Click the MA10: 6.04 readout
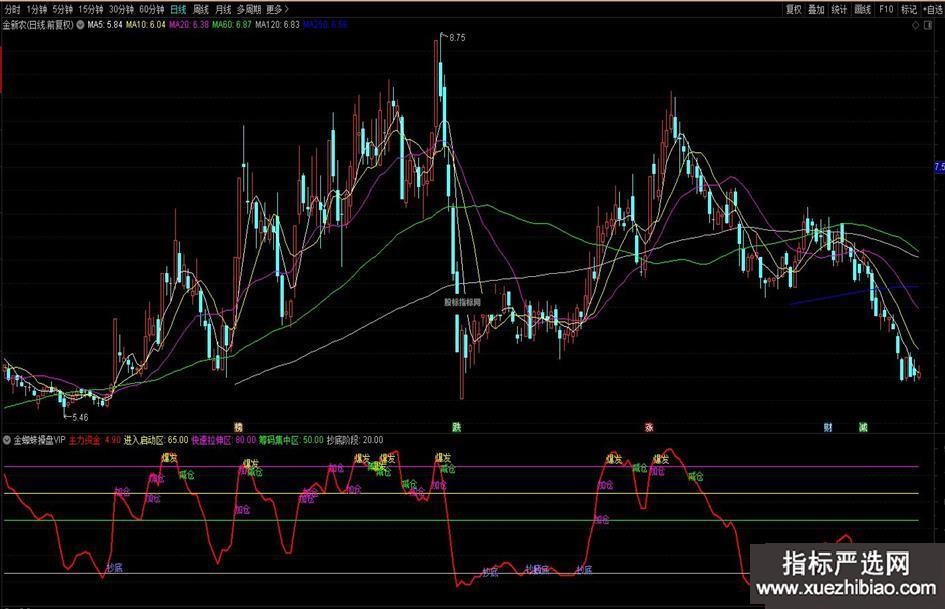 [145, 25]
